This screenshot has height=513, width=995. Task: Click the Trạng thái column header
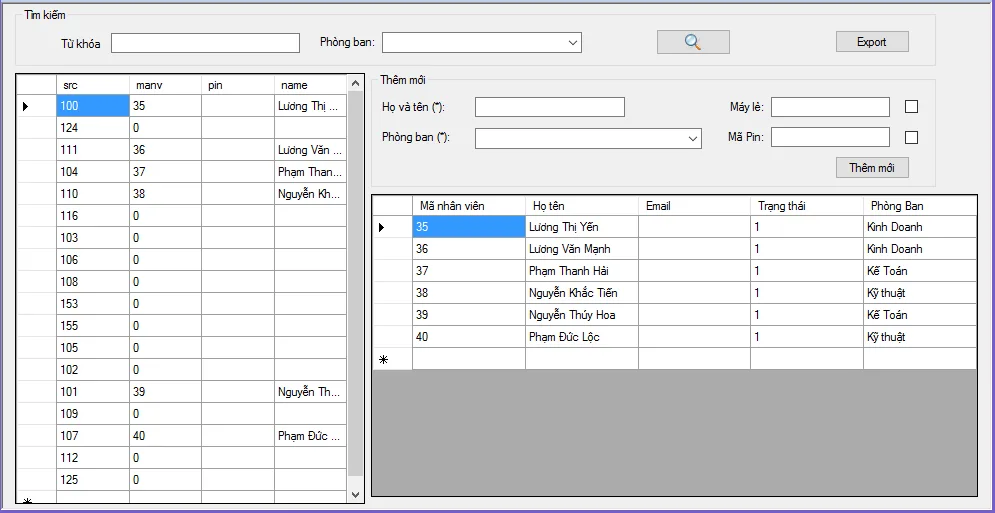coord(805,206)
